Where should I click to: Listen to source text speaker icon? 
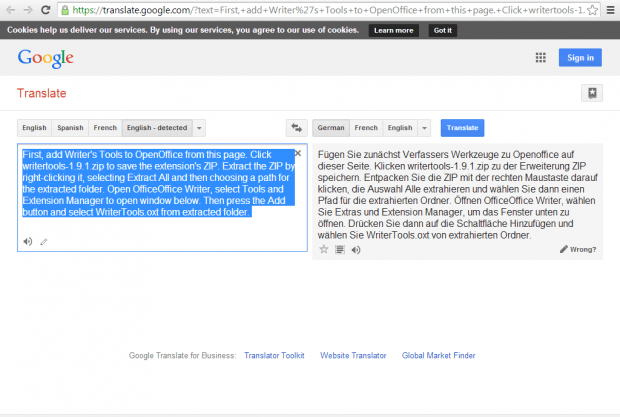click(28, 242)
